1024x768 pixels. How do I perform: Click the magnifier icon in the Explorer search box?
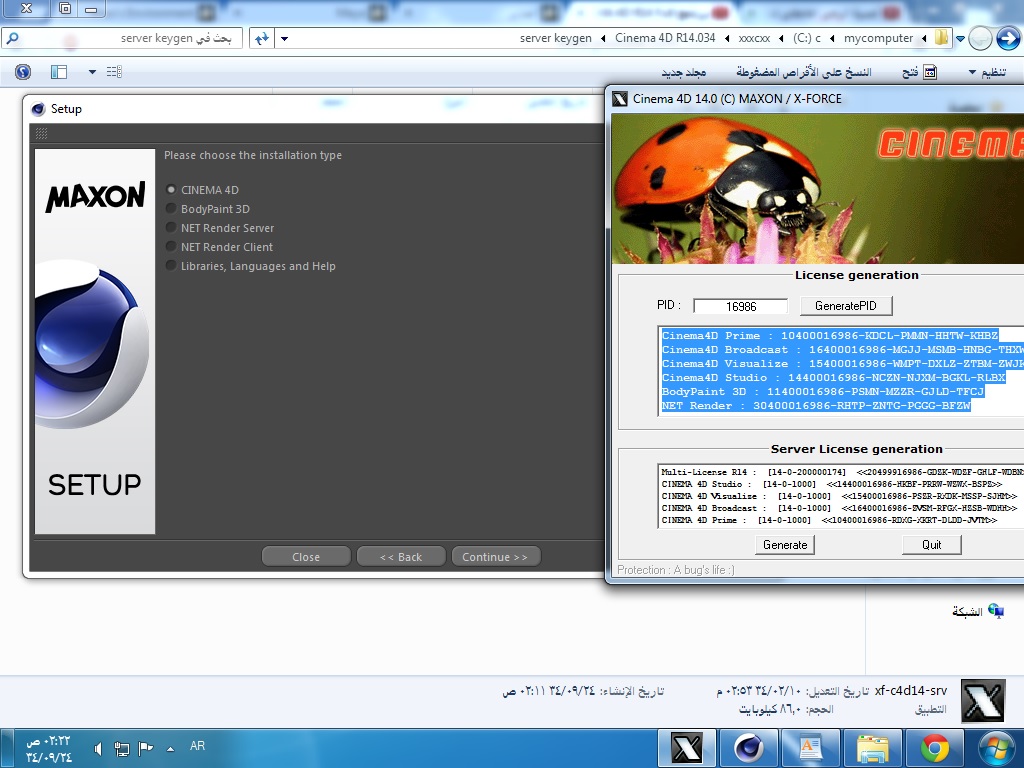12,39
